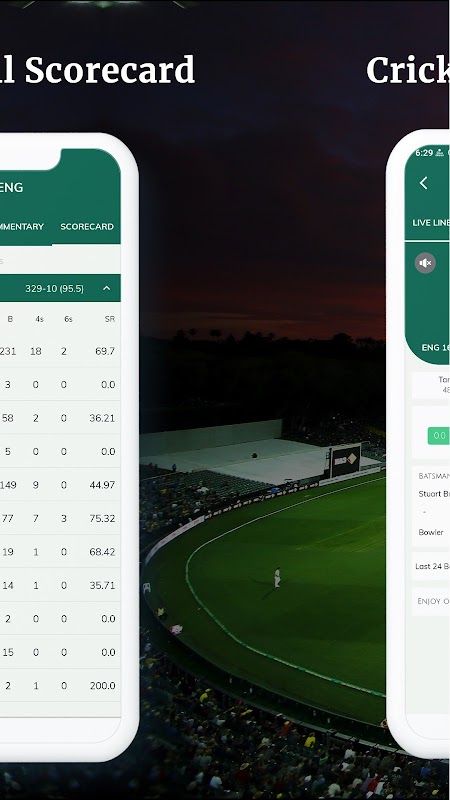
Task: Click the 329-10 (95.5) innings header
Action: (x=60, y=288)
